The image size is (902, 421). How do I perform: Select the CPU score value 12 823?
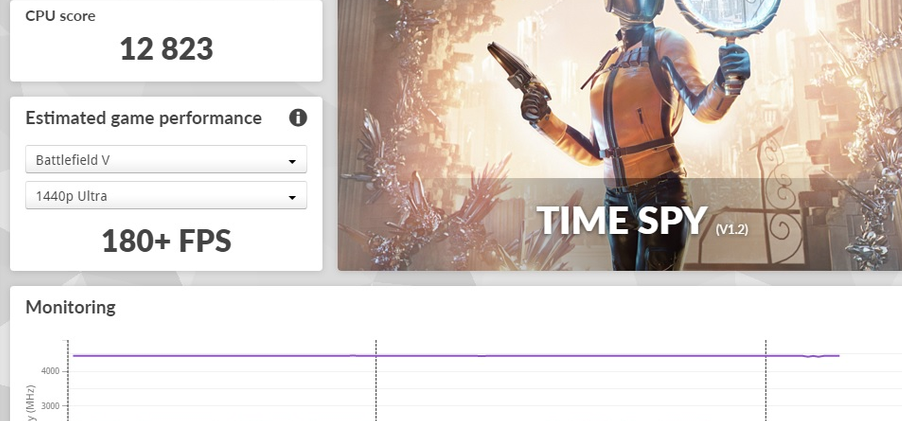tap(166, 49)
